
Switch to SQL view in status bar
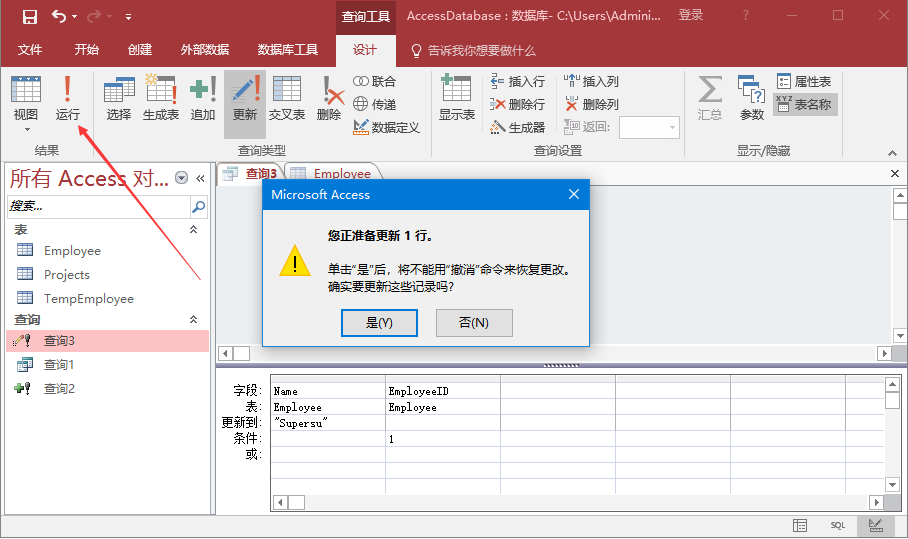(x=838, y=526)
